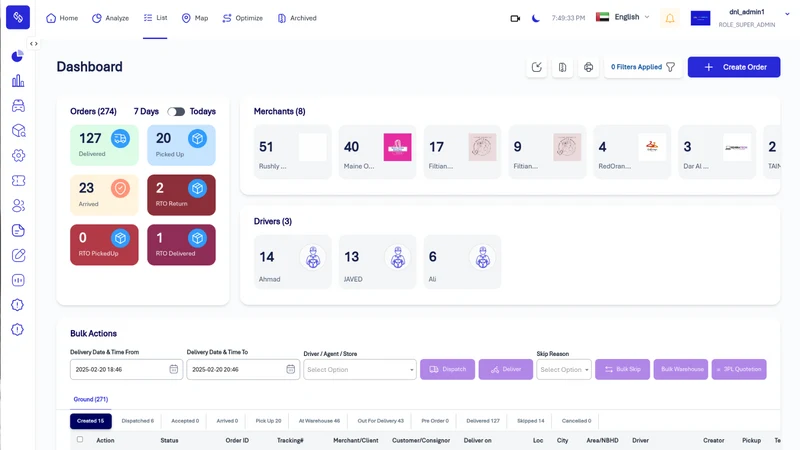Image resolution: width=800 pixels, height=450 pixels.
Task: Open the 127 Delivered card
Action: [x=104, y=145]
